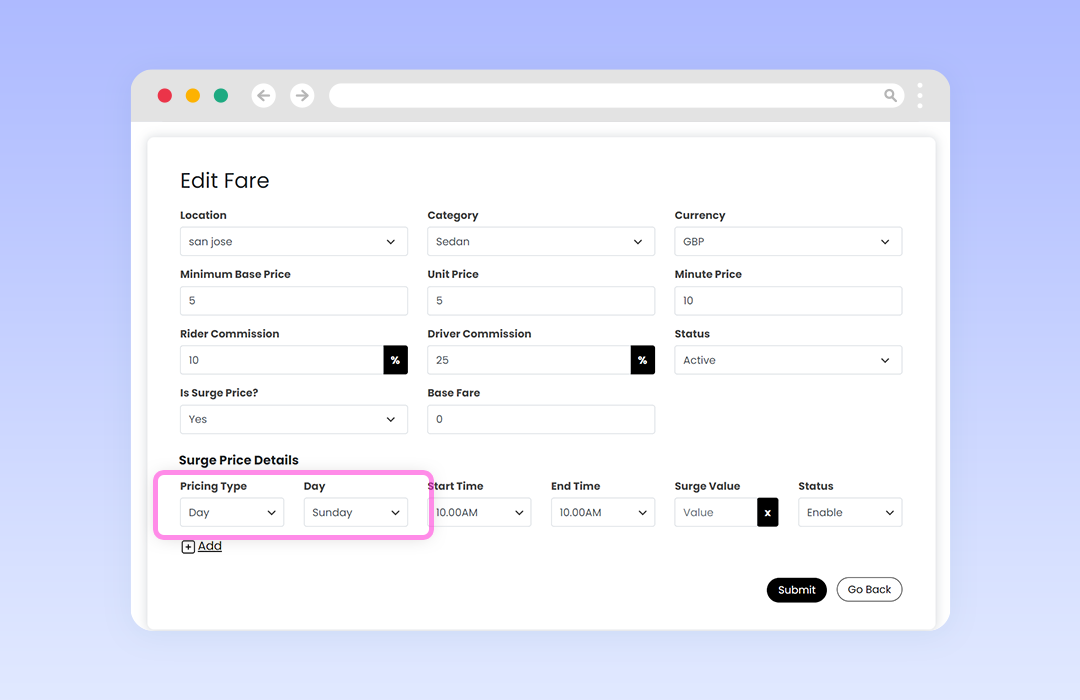Click the browser back arrow button
Screen dimensions: 1080x700
(x=264, y=96)
